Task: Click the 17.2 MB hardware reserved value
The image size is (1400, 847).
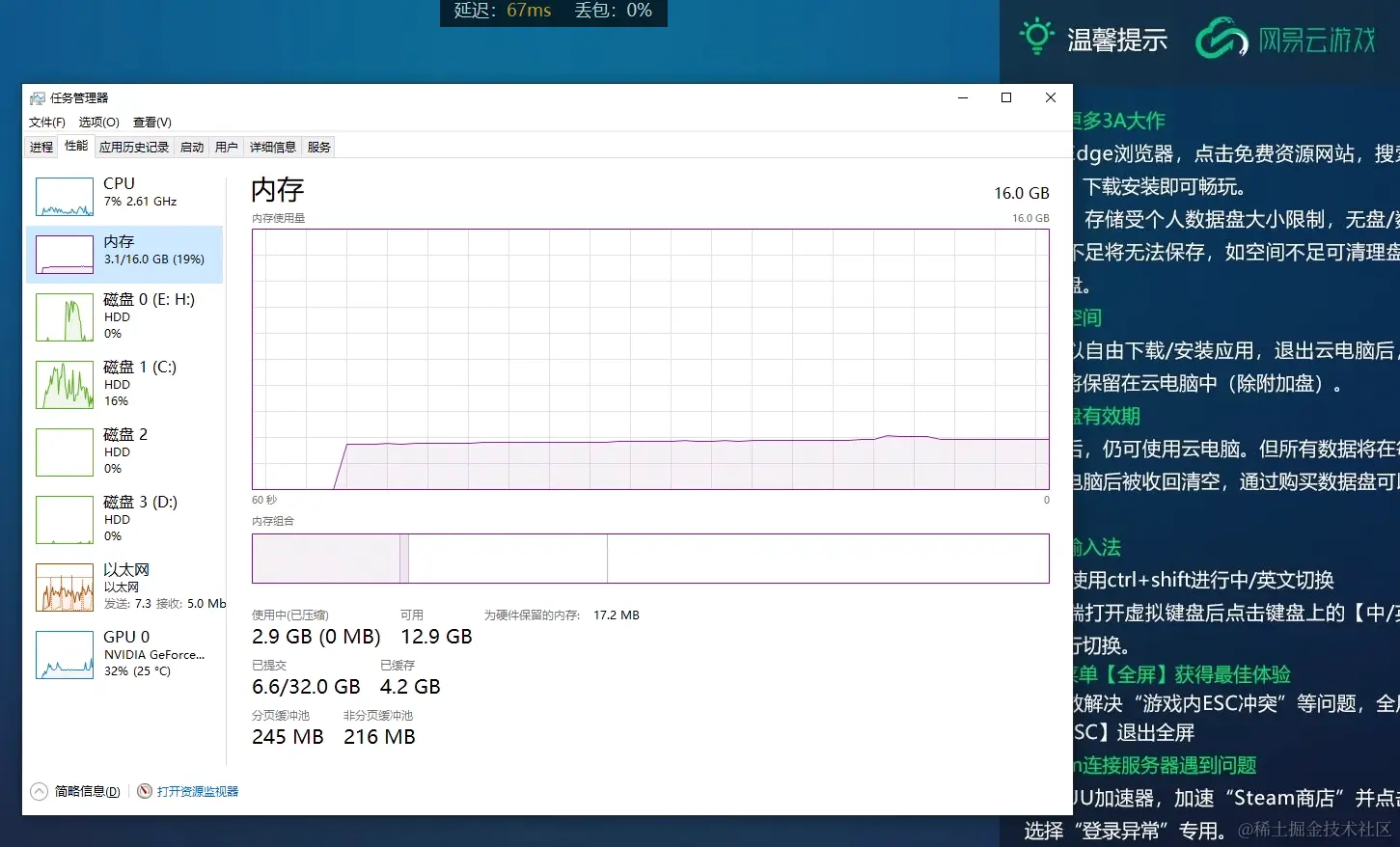Action: 617,615
